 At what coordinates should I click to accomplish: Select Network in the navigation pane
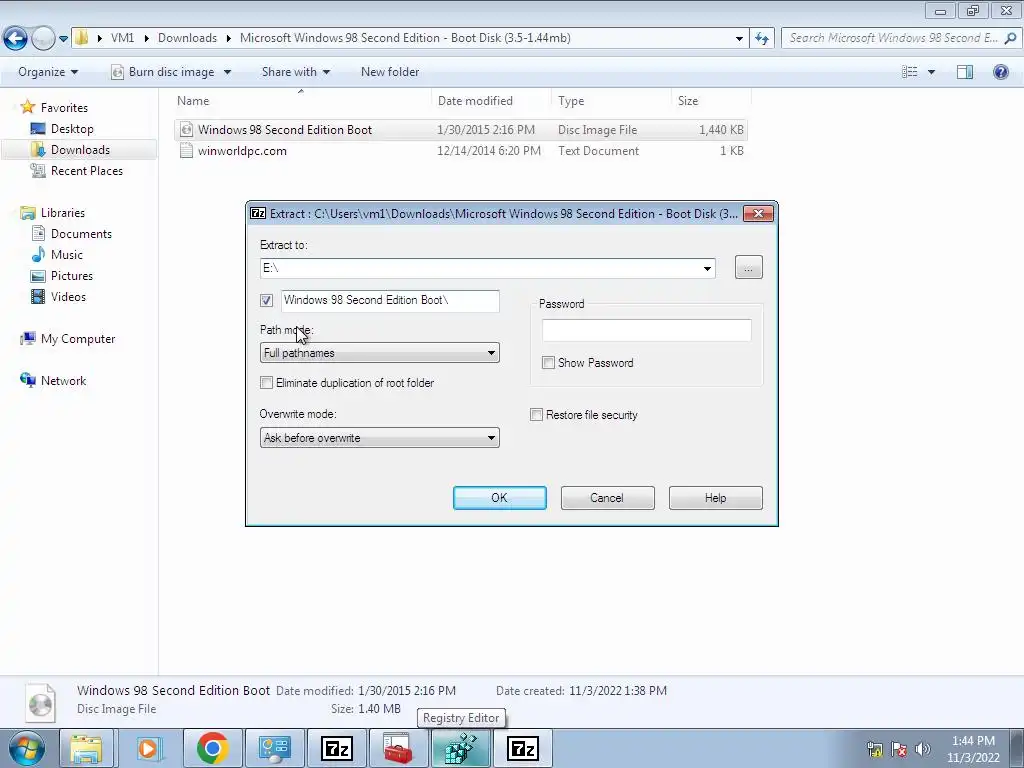(63, 381)
